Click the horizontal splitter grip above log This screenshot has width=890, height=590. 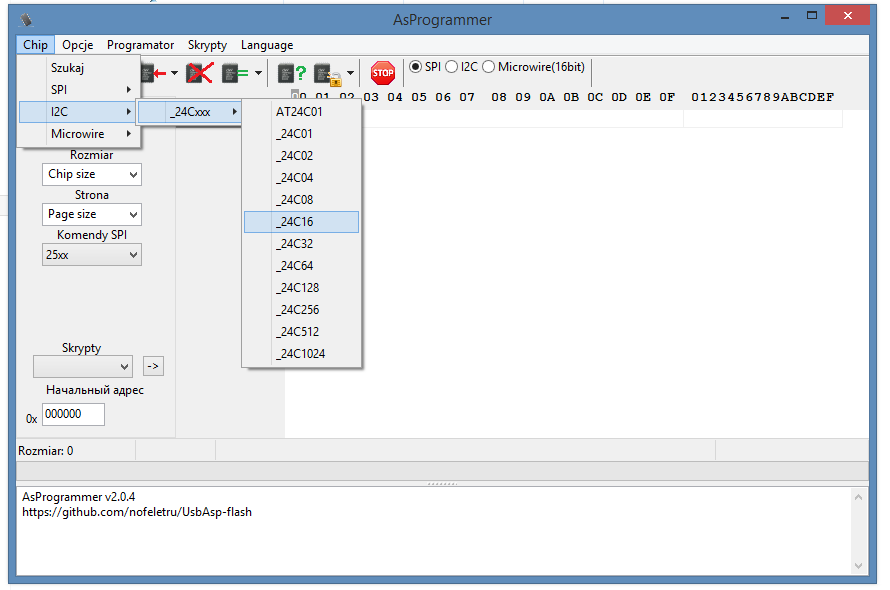pyautogui.click(x=443, y=484)
